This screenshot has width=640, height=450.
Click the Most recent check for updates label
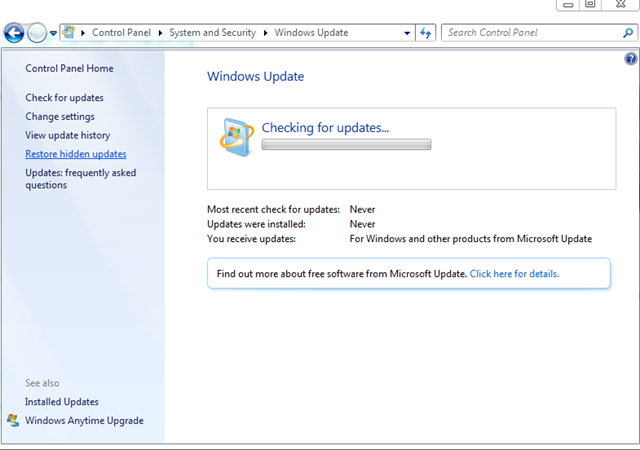coord(273,209)
